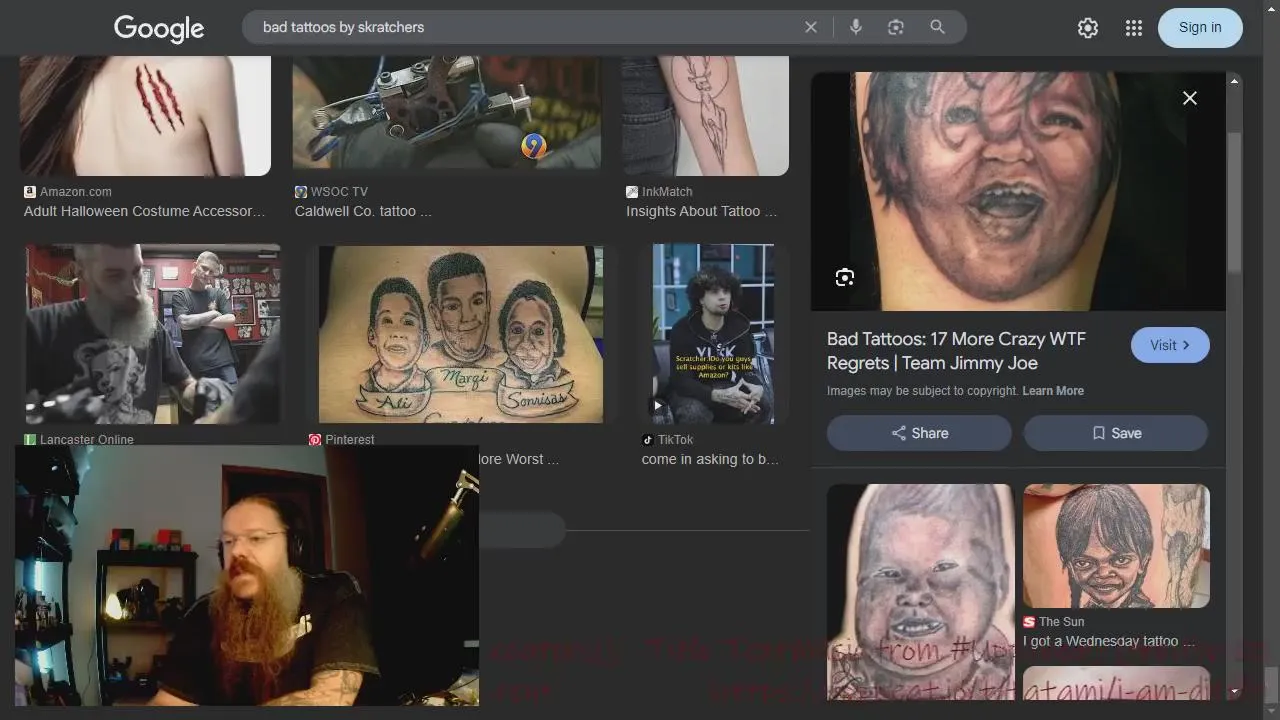
Task: Click the Sign in button
Action: 1200,28
